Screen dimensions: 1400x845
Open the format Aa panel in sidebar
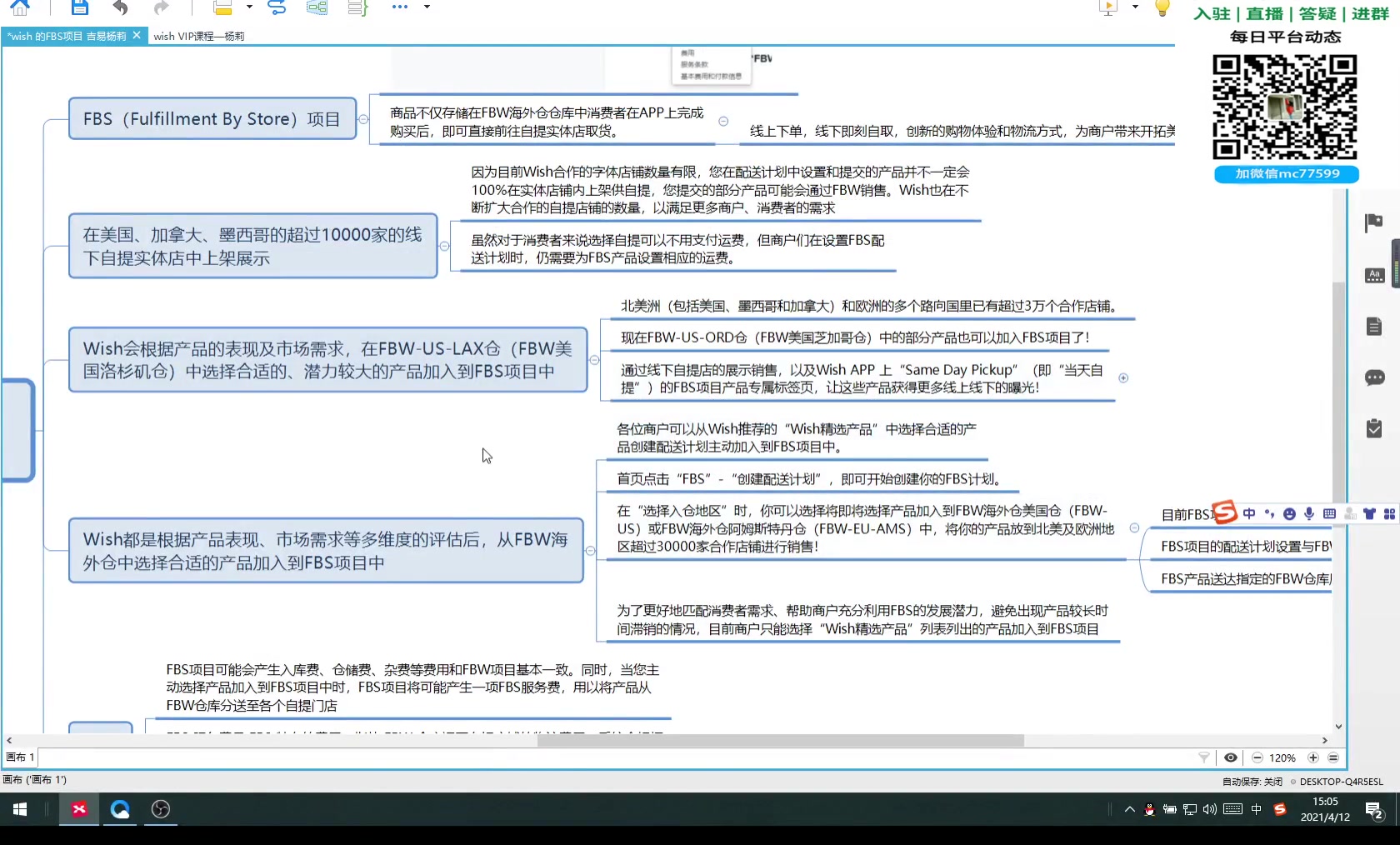click(1374, 275)
